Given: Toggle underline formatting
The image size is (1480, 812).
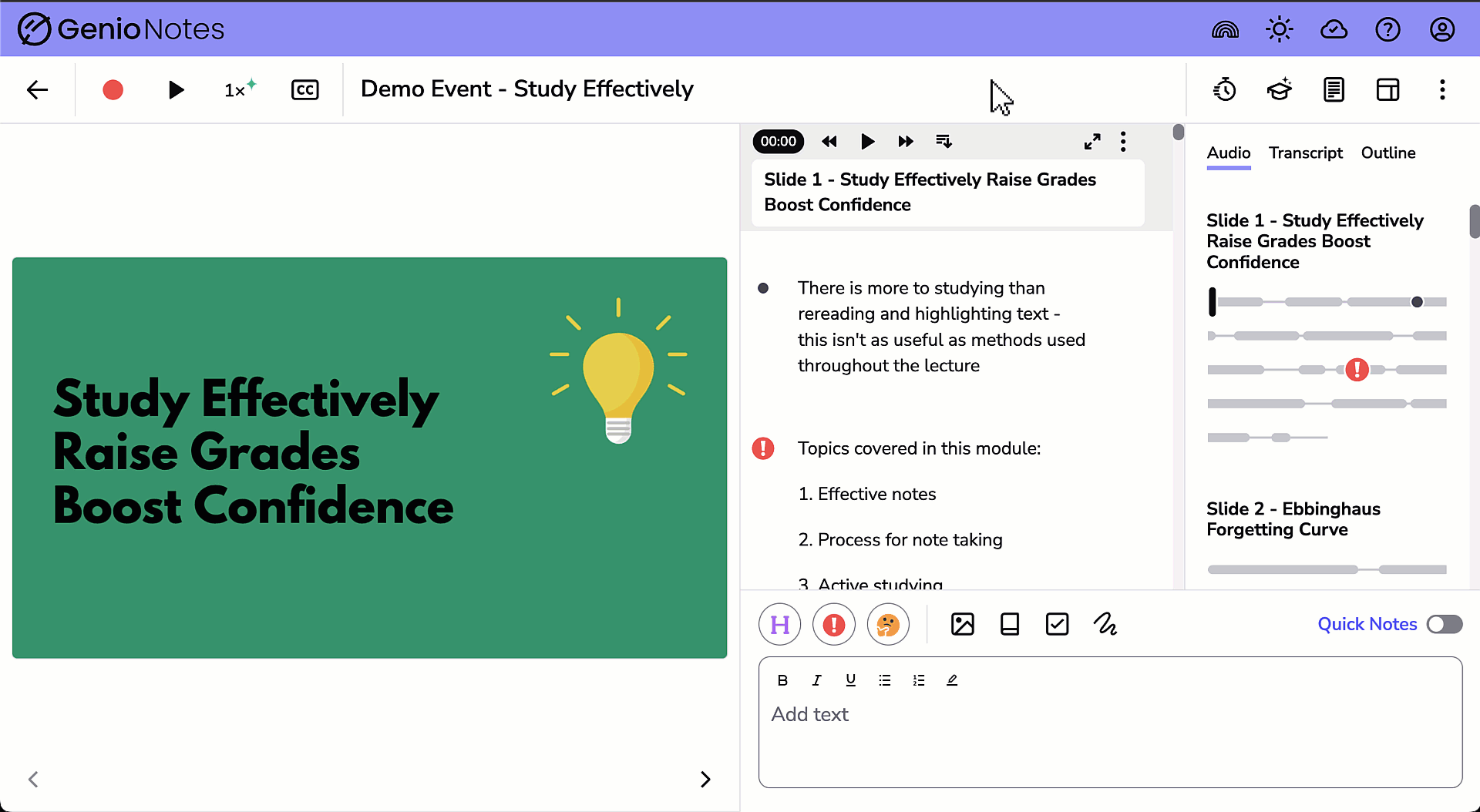Looking at the screenshot, I should click(850, 680).
